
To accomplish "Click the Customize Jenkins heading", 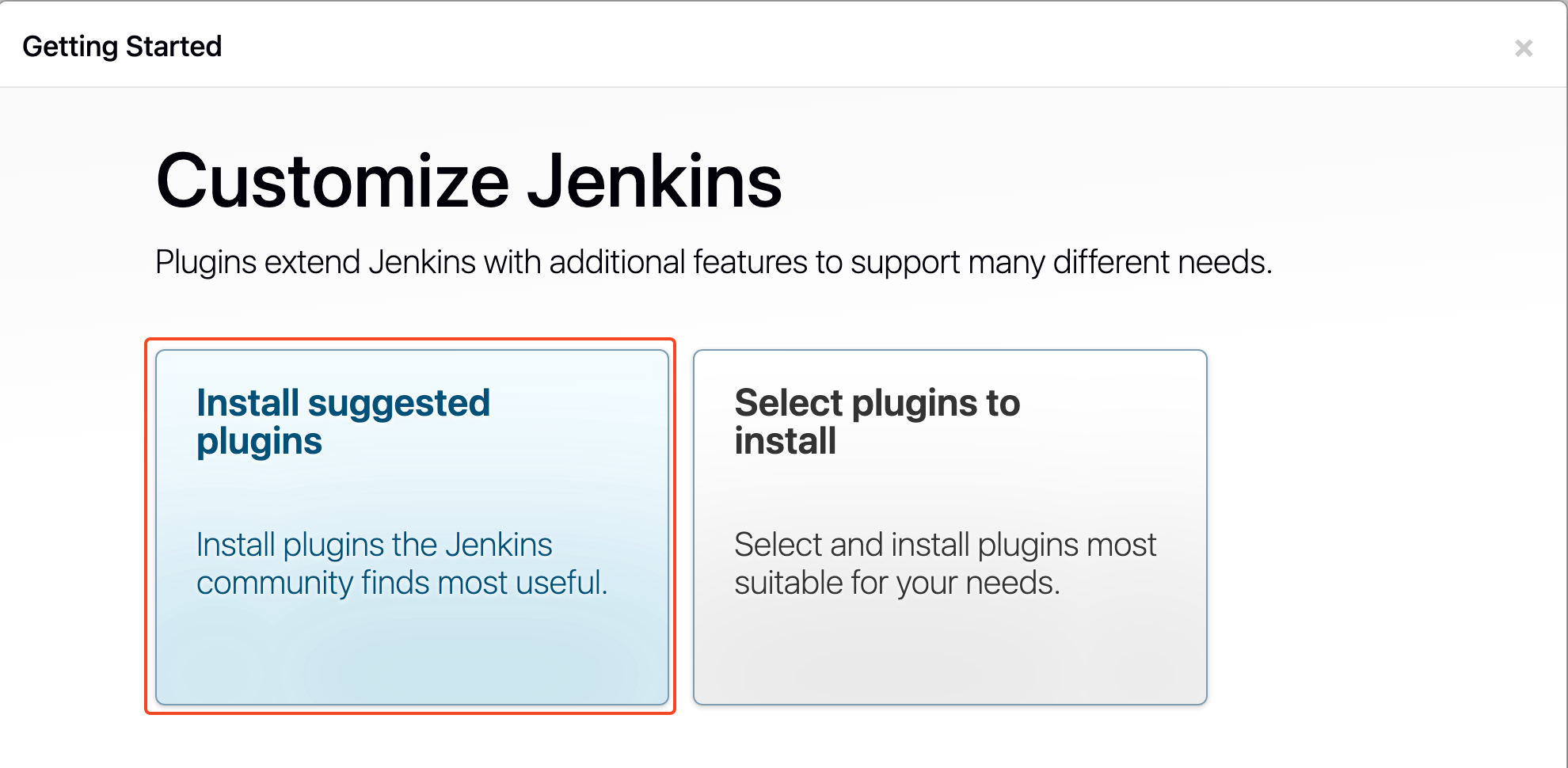I will [x=469, y=181].
